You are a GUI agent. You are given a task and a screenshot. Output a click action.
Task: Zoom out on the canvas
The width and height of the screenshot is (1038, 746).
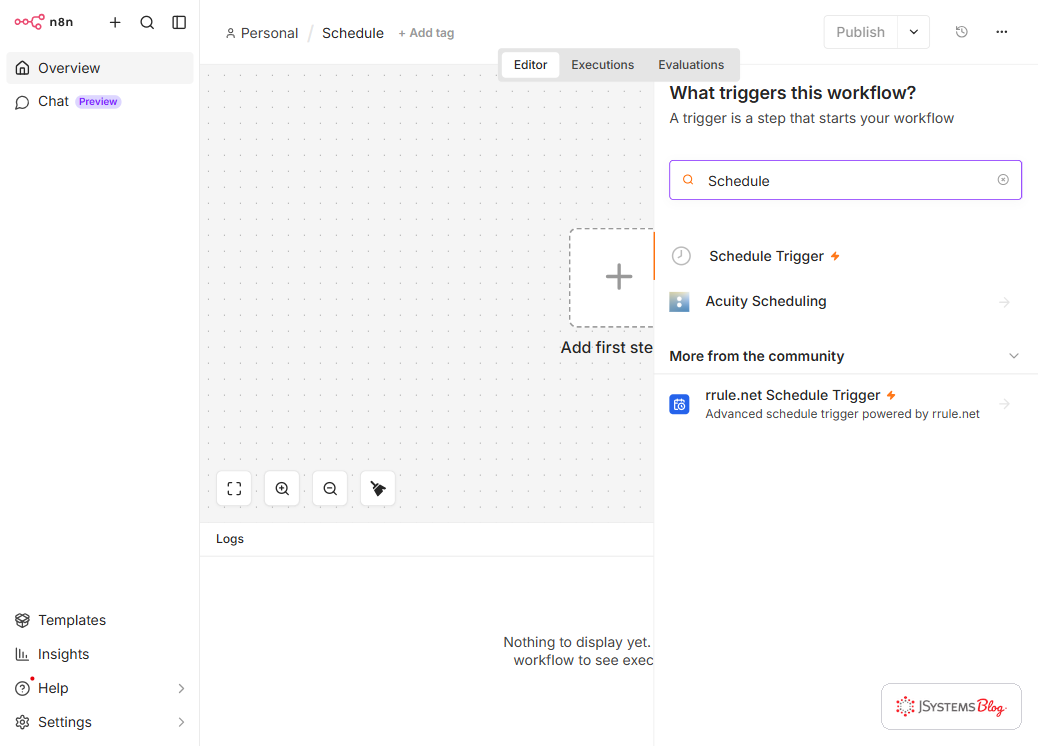click(330, 489)
